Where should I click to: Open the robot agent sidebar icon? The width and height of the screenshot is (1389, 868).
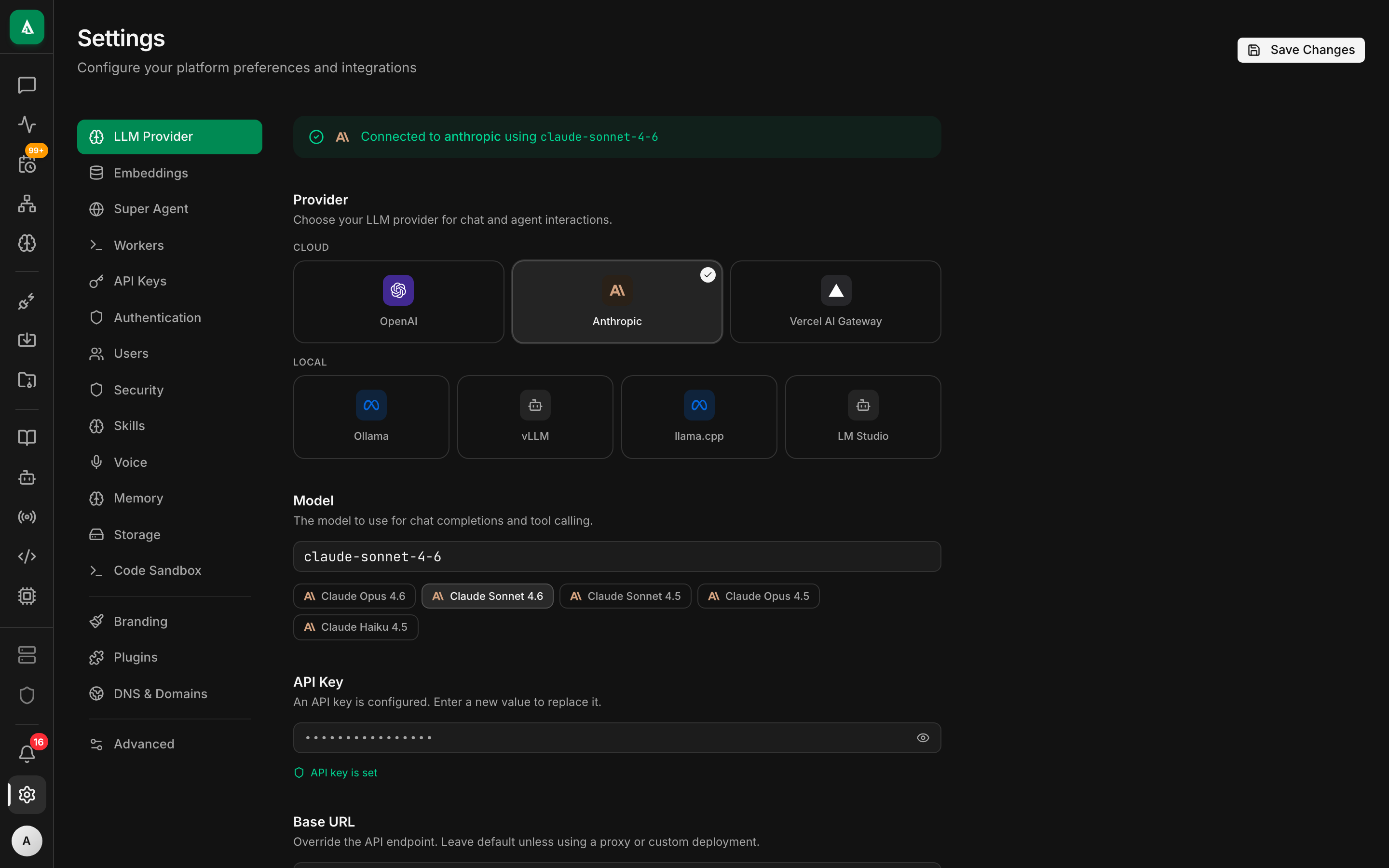[x=27, y=477]
